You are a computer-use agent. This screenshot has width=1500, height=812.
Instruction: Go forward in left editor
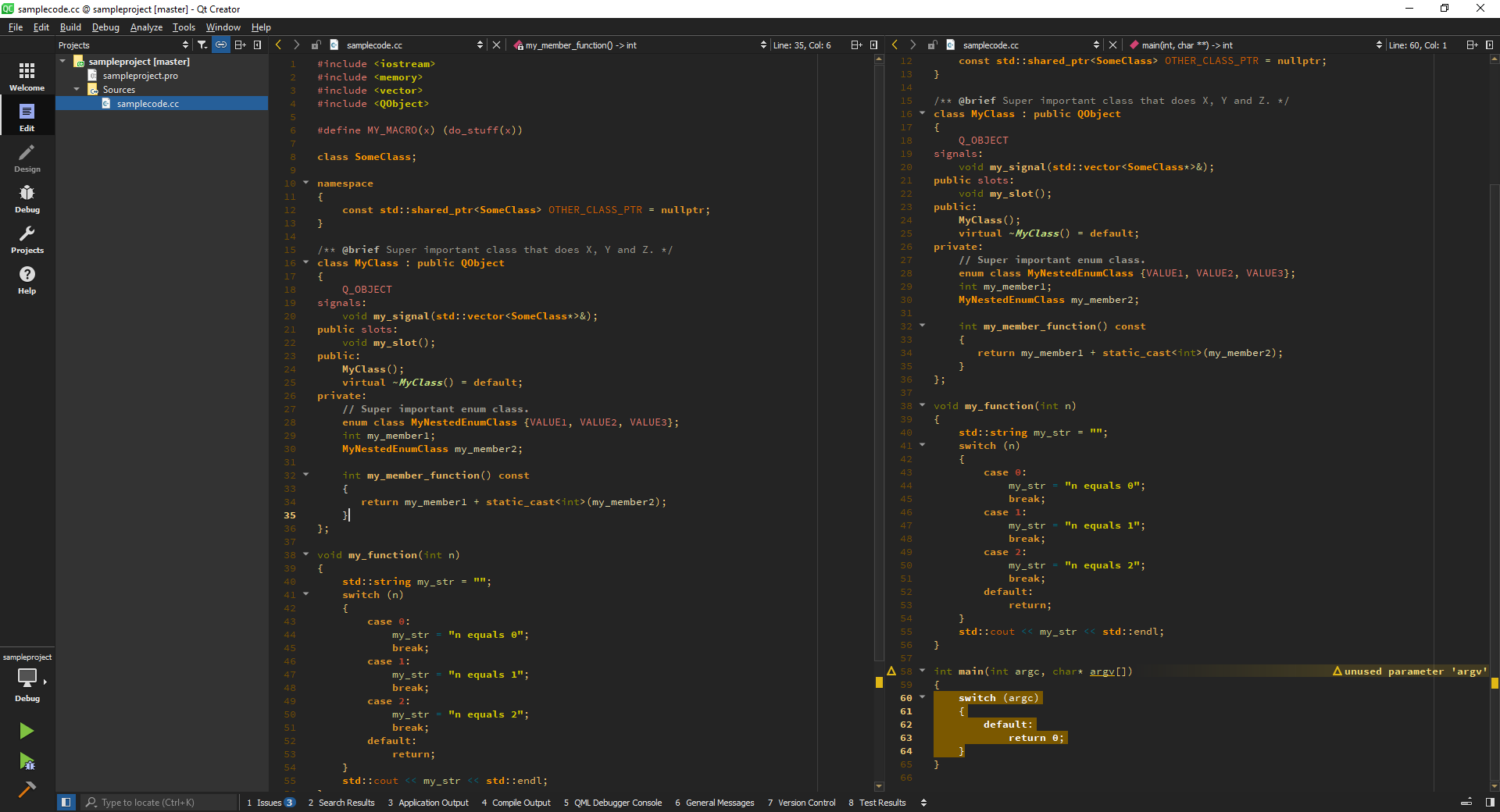coord(296,45)
